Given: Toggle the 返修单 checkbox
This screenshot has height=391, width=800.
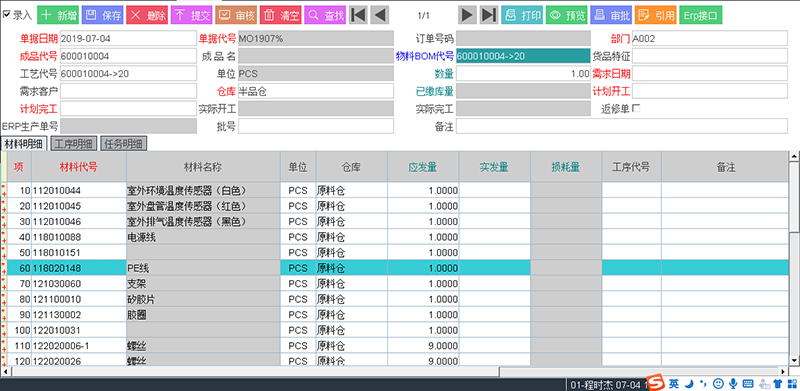Looking at the screenshot, I should [x=636, y=108].
